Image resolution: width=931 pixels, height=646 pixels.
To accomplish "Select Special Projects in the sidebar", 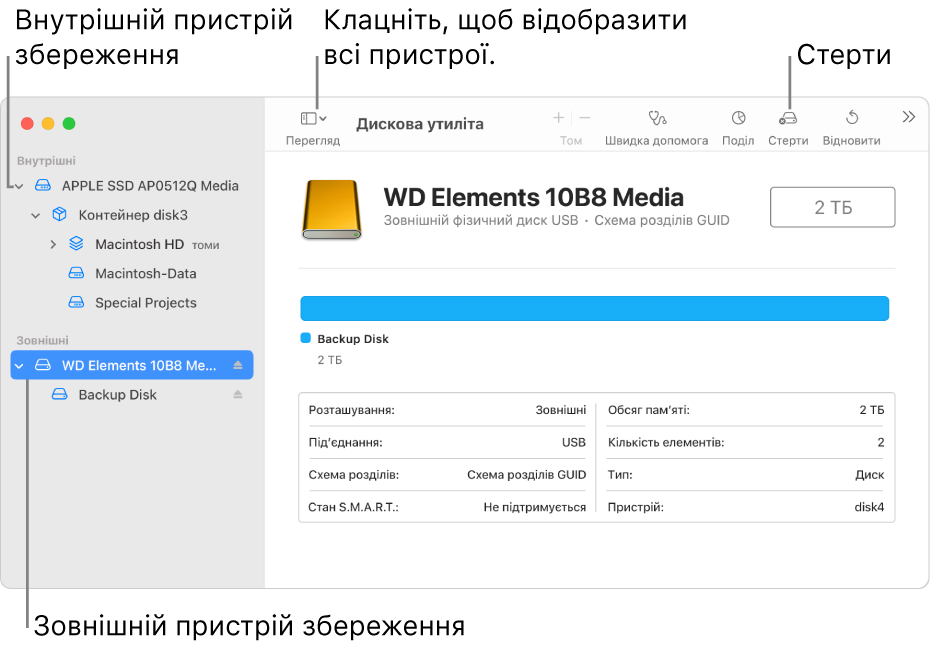I will point(145,303).
